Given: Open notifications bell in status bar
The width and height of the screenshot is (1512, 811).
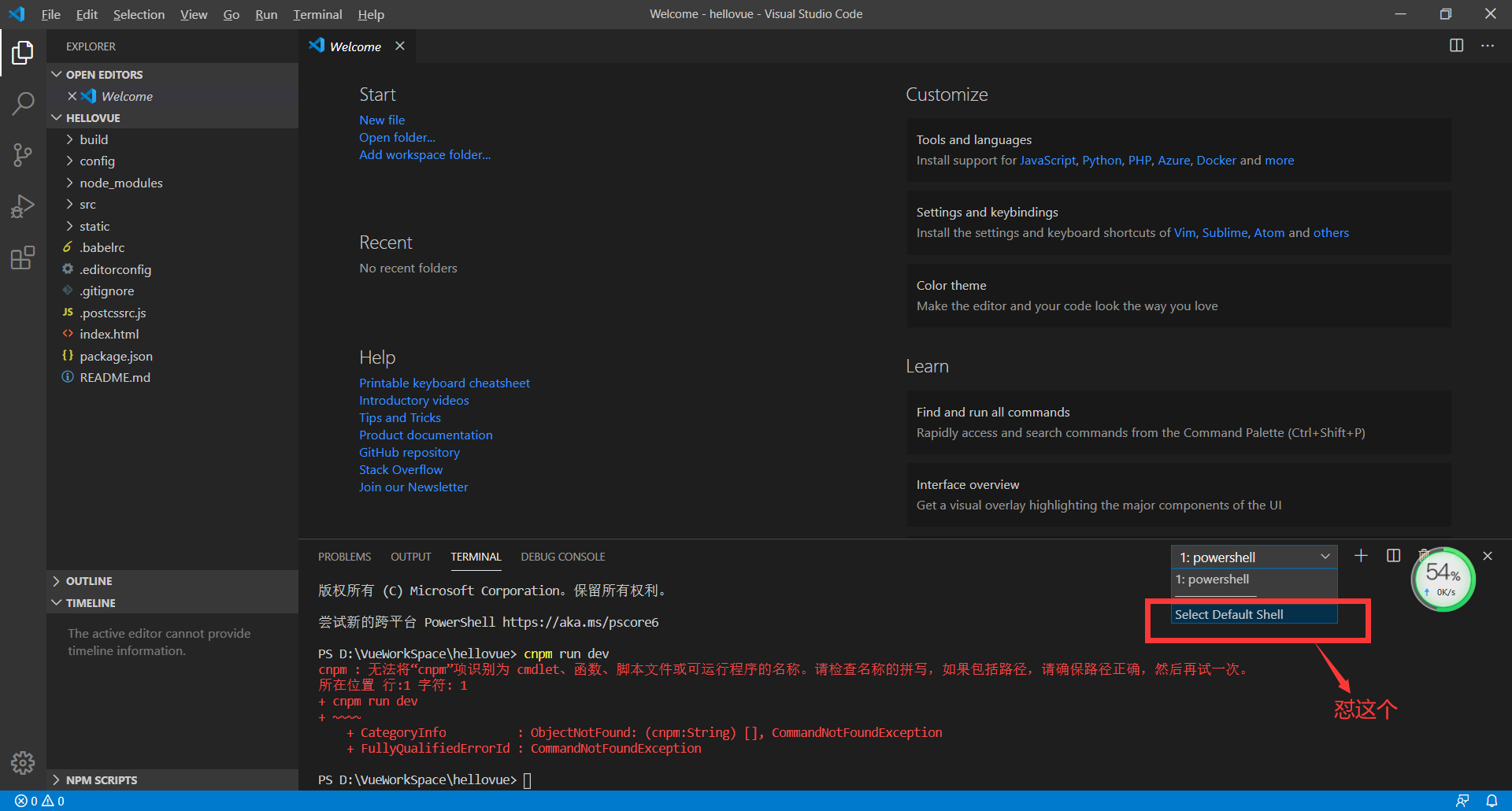Looking at the screenshot, I should (x=1492, y=801).
